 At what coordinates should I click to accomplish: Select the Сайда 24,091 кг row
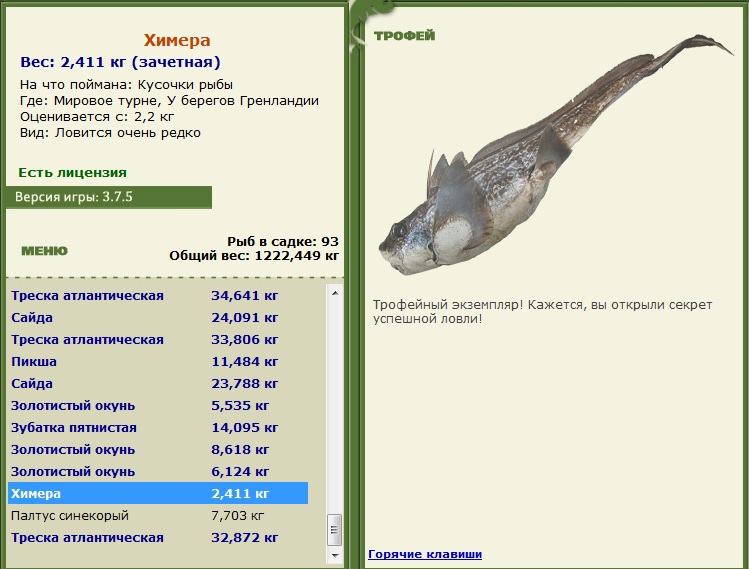coord(158,318)
